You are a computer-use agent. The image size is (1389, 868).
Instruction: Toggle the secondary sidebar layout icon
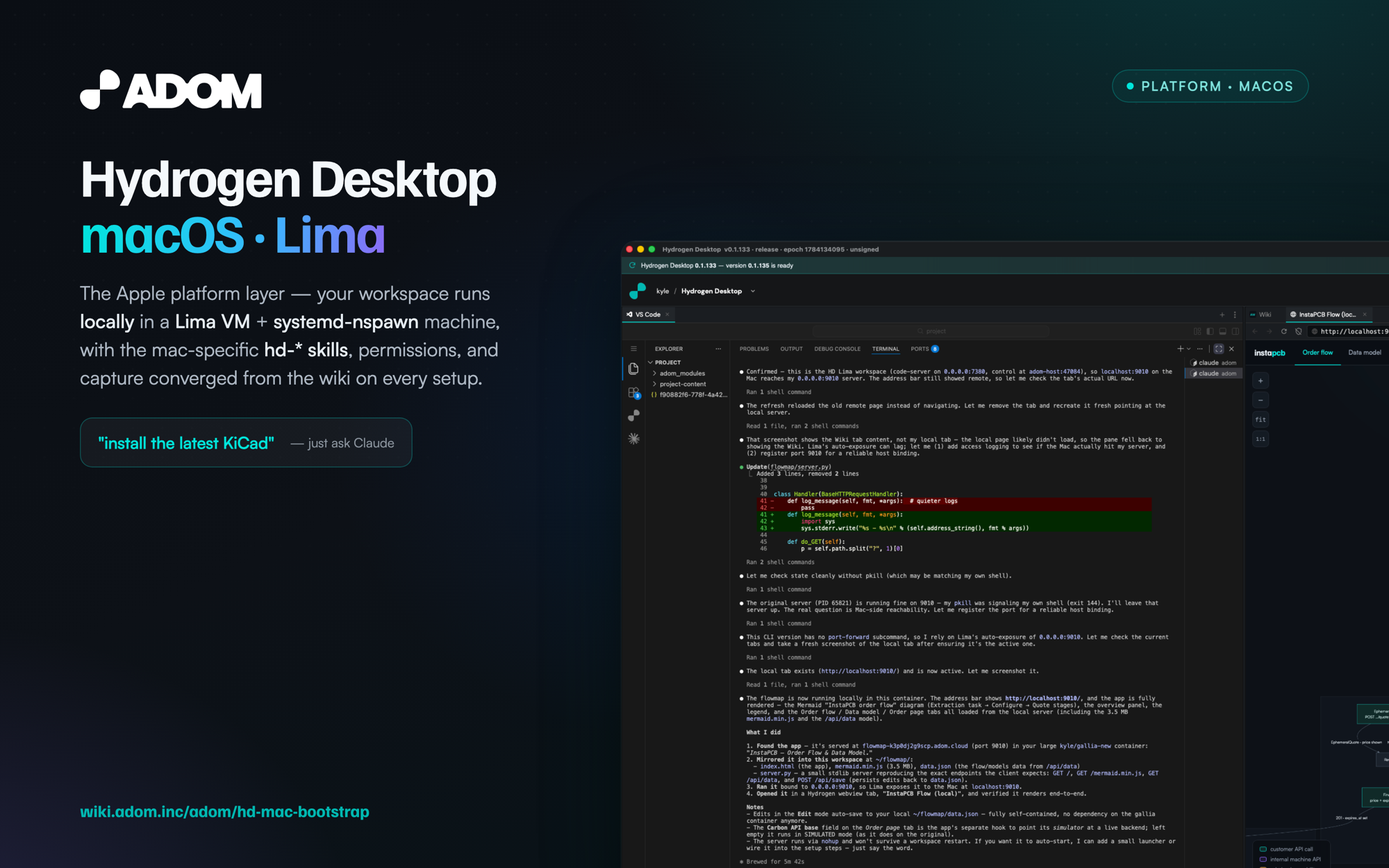coord(1235,331)
